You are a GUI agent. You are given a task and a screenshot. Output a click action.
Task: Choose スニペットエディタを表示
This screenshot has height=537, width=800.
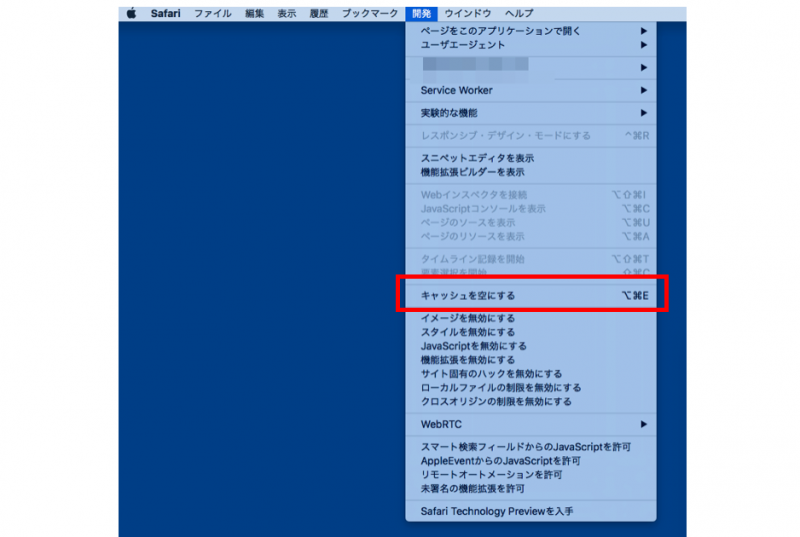[477, 158]
